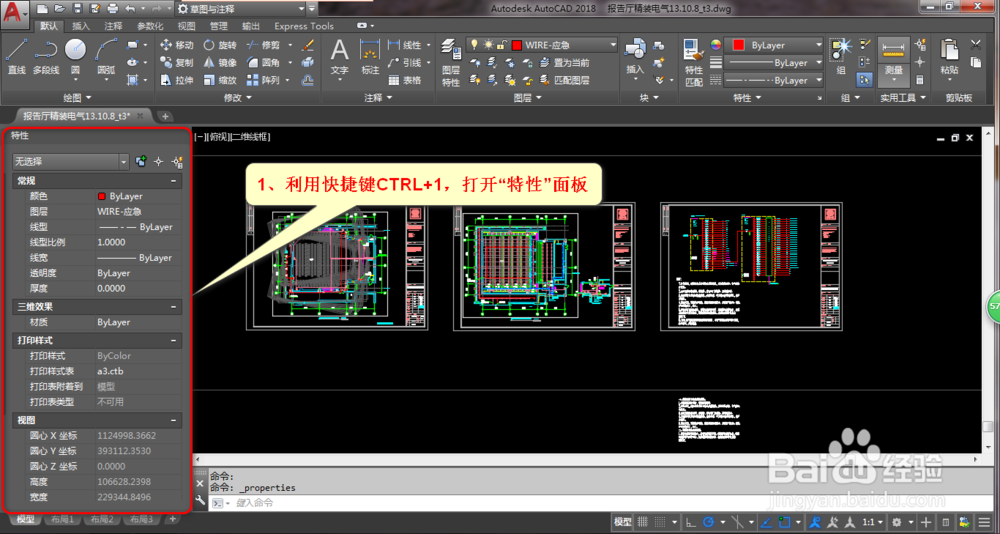Click the Copy (复制) modify tool

(176, 63)
